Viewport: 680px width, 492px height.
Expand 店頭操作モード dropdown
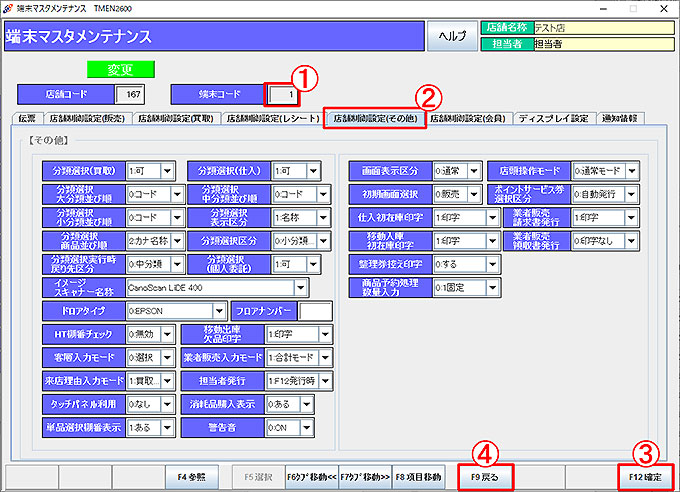(x=631, y=171)
